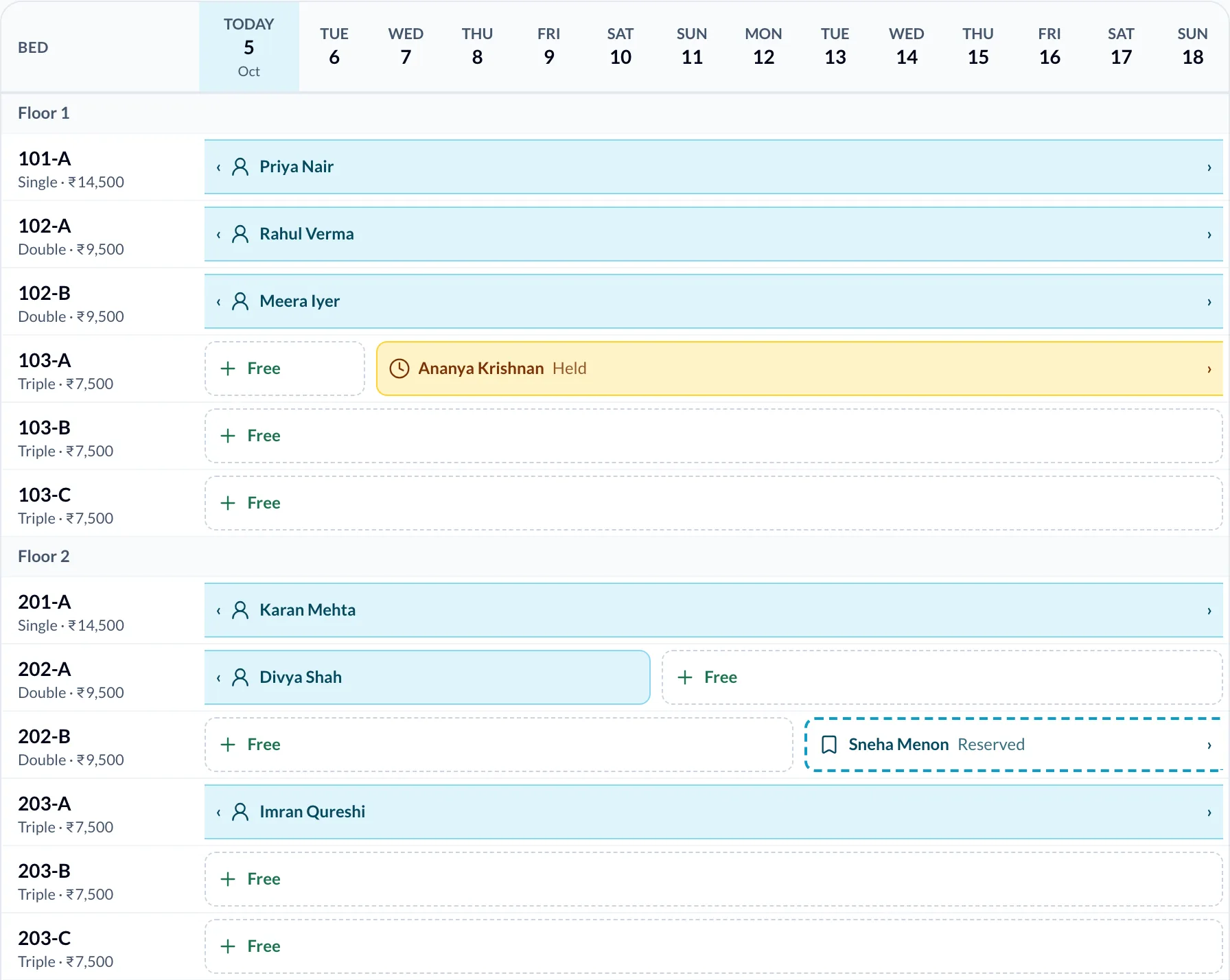Click the WED 7 date header
This screenshot has width=1230, height=980.
[406, 47]
